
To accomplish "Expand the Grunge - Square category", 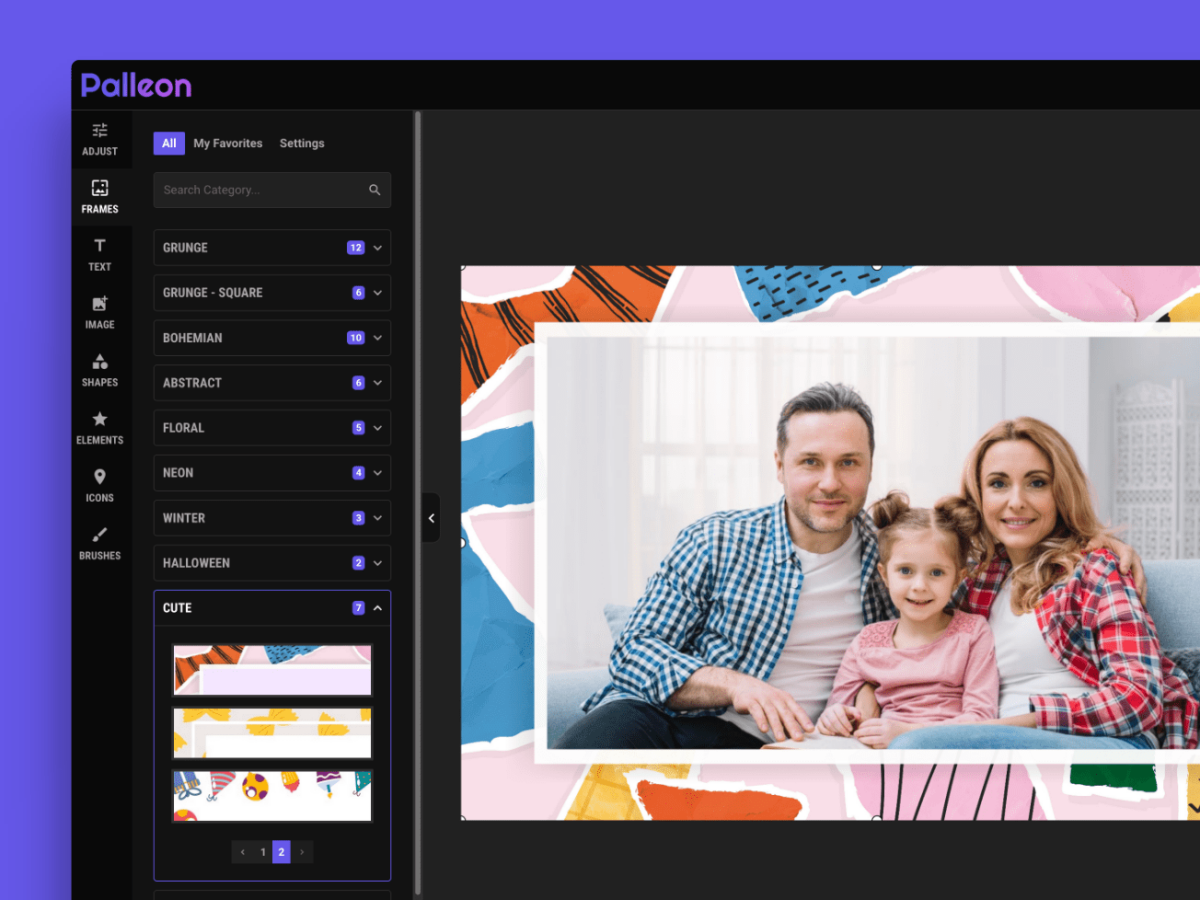I will pyautogui.click(x=272, y=293).
